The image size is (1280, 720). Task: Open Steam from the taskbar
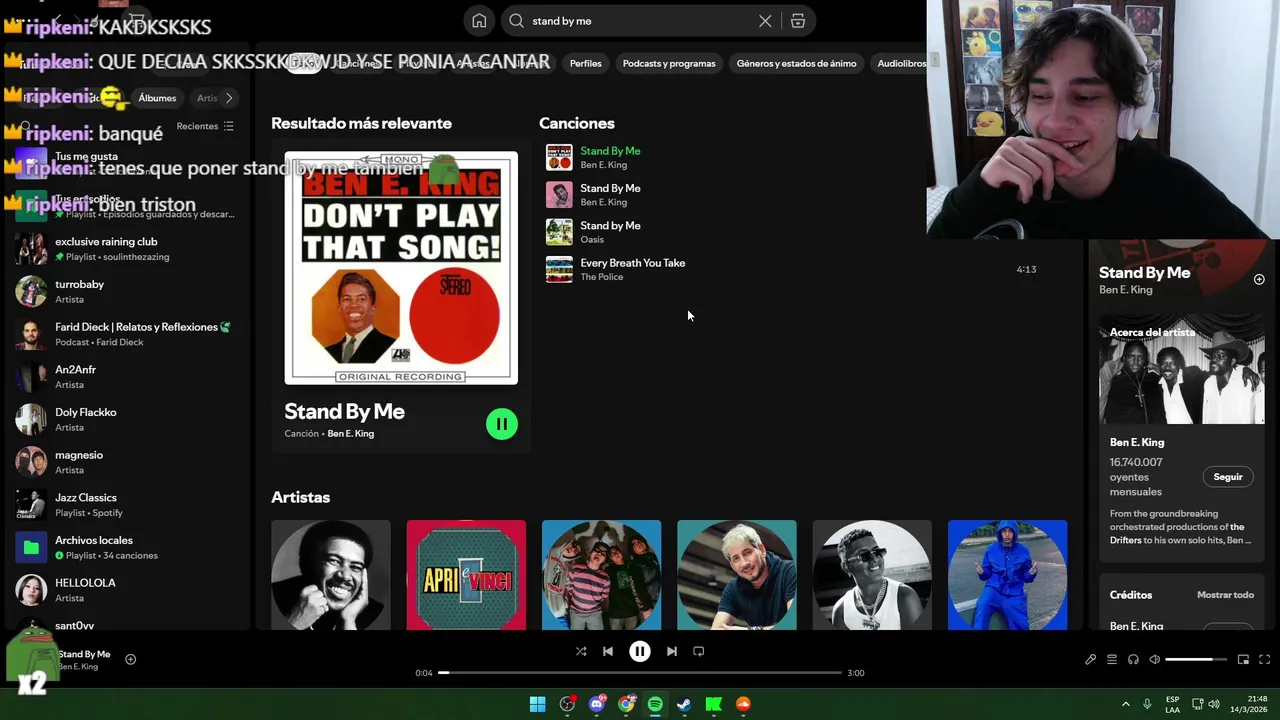pos(684,704)
